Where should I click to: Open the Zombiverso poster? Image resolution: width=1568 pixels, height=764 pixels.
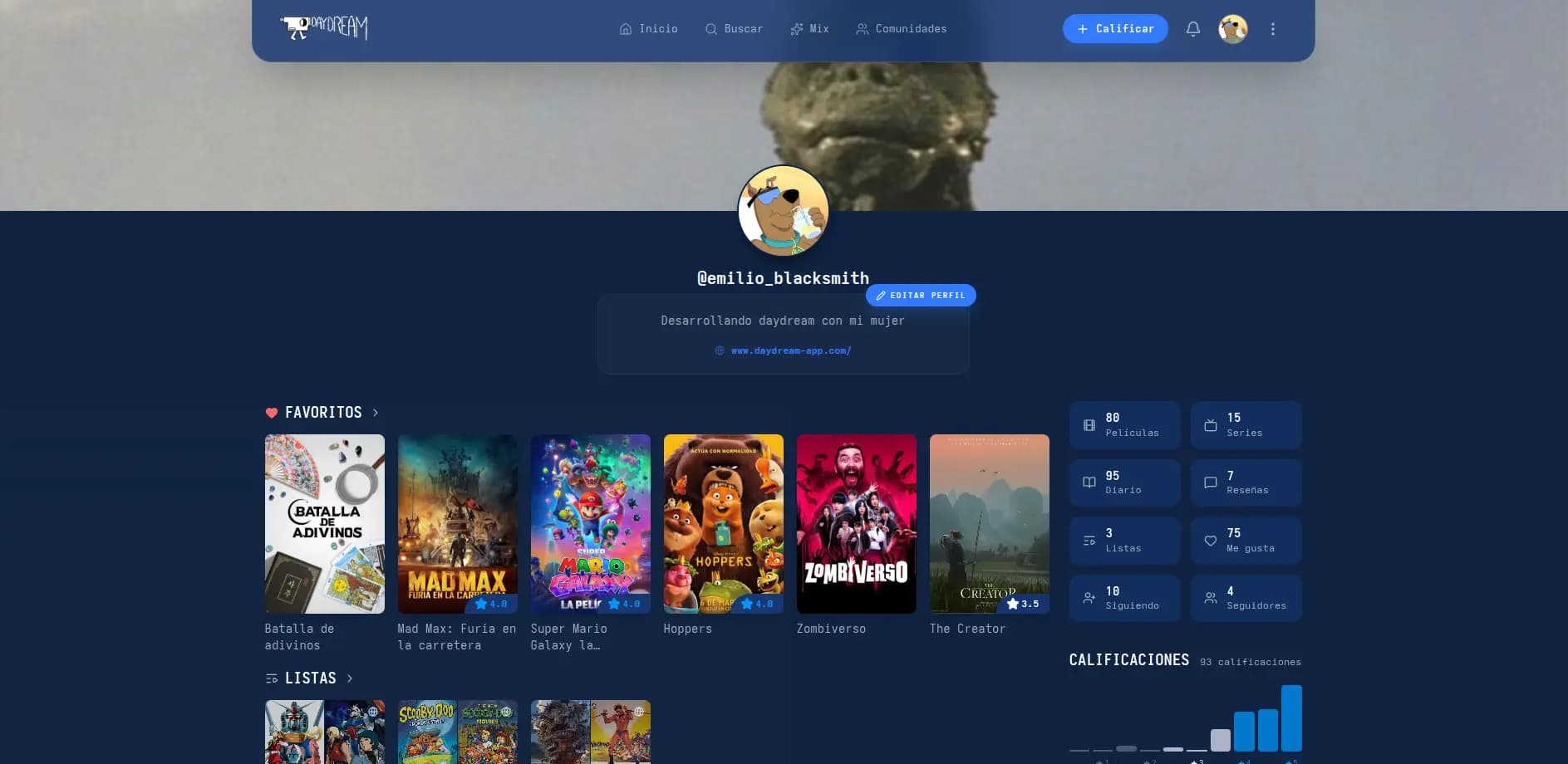pyautogui.click(x=857, y=524)
